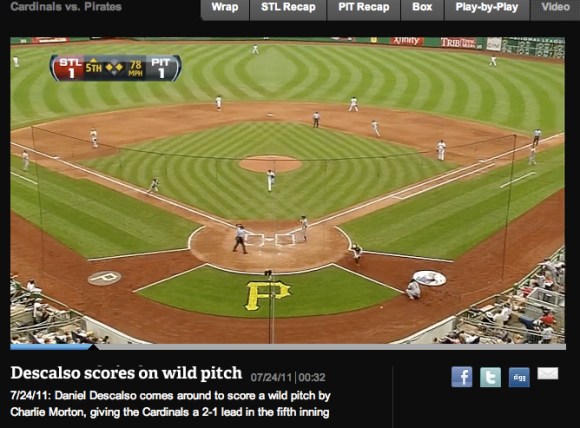This screenshot has width=580, height=428.
Task: Email this video using envelope icon
Action: click(x=548, y=374)
